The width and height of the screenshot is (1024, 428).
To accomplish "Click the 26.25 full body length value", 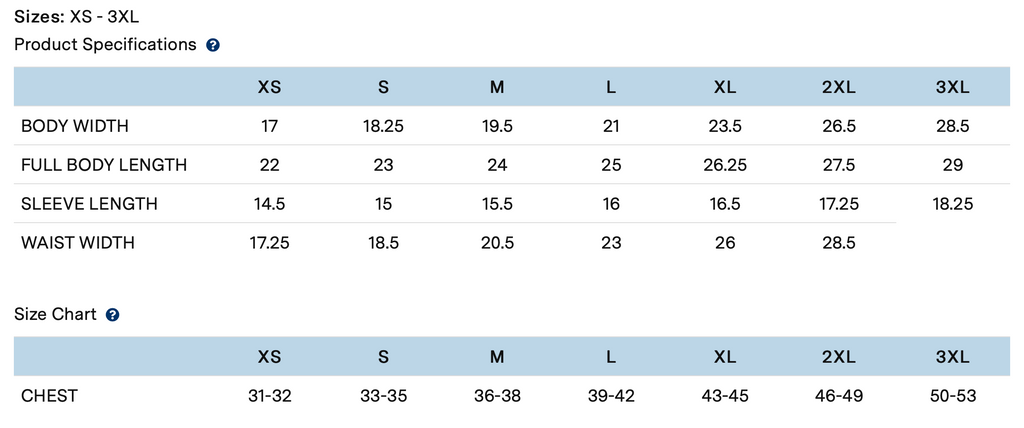I will [725, 165].
